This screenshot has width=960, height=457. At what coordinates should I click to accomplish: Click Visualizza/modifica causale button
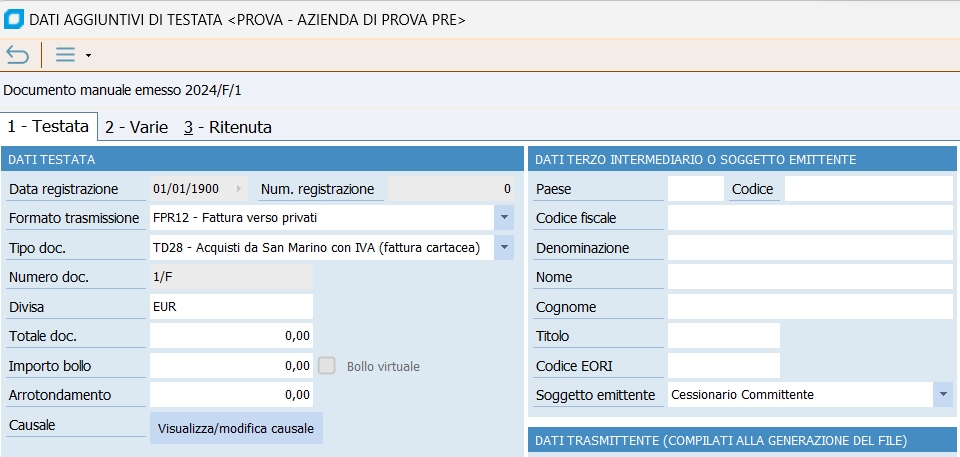point(236,429)
